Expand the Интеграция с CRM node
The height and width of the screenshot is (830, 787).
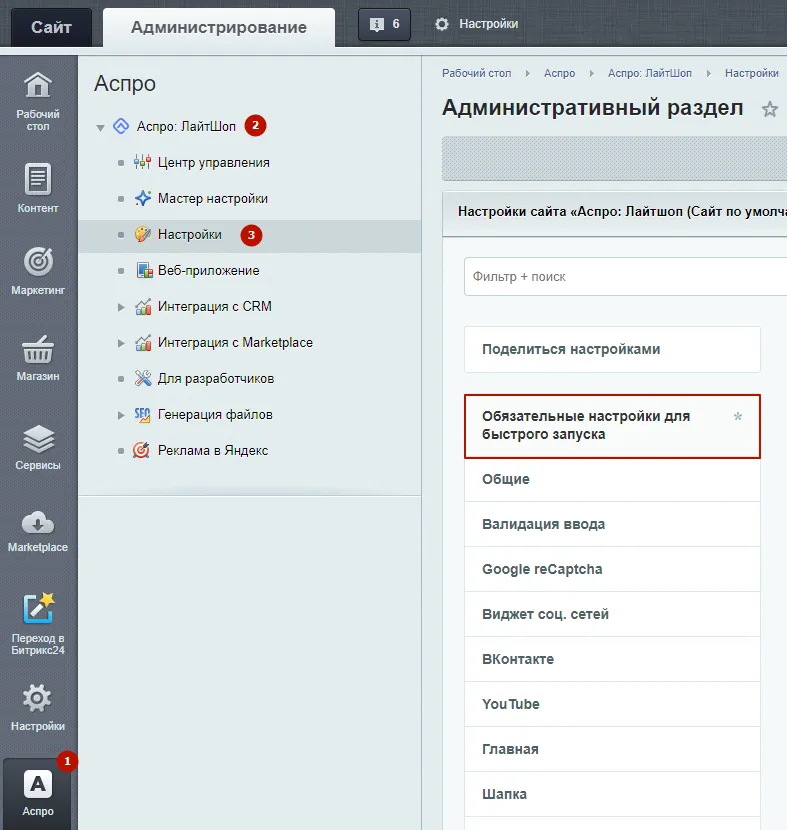coord(121,307)
